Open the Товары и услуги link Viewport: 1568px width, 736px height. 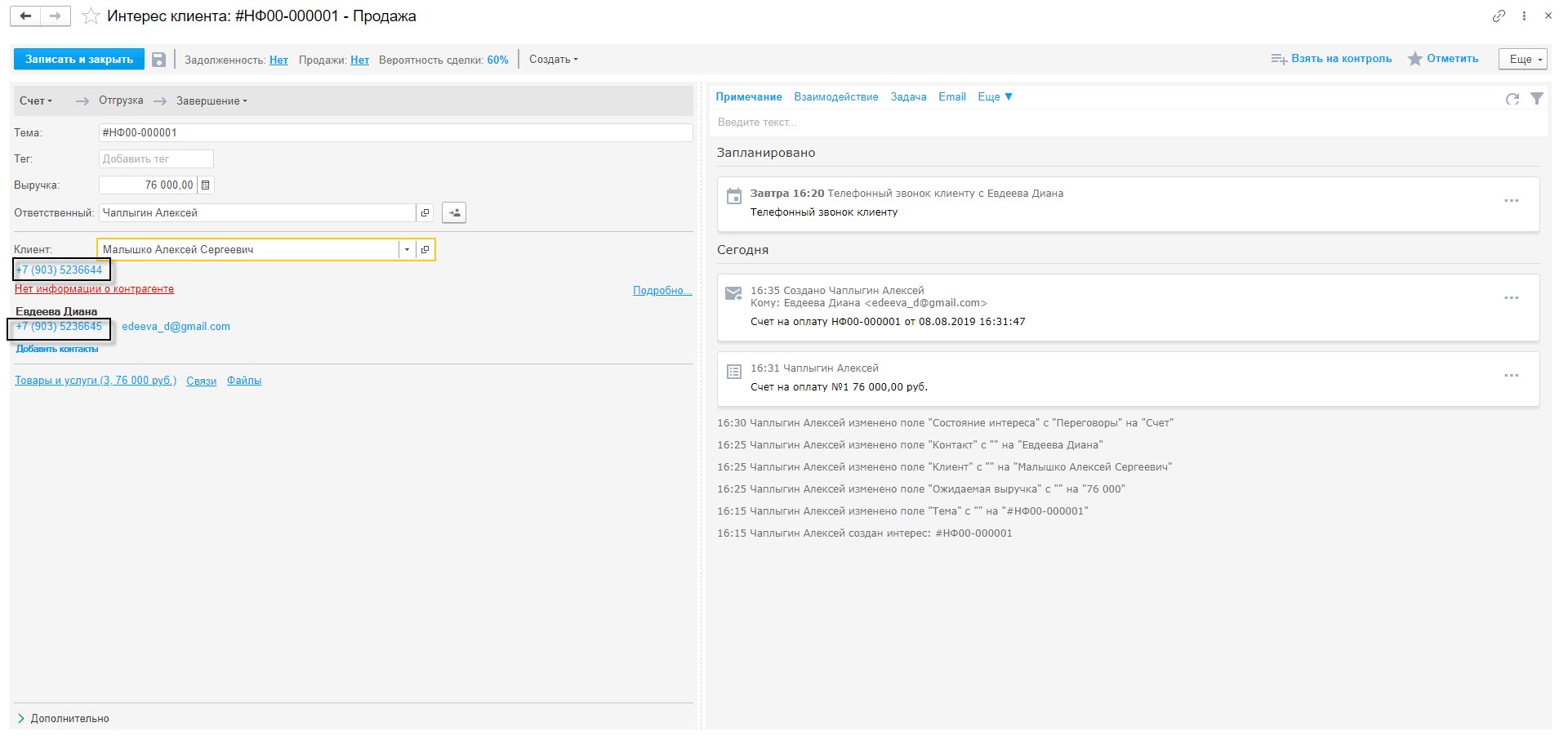click(96, 381)
